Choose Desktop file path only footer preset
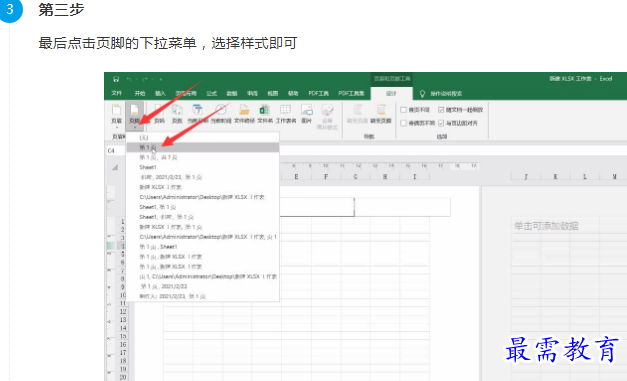627x381 pixels. [203, 197]
